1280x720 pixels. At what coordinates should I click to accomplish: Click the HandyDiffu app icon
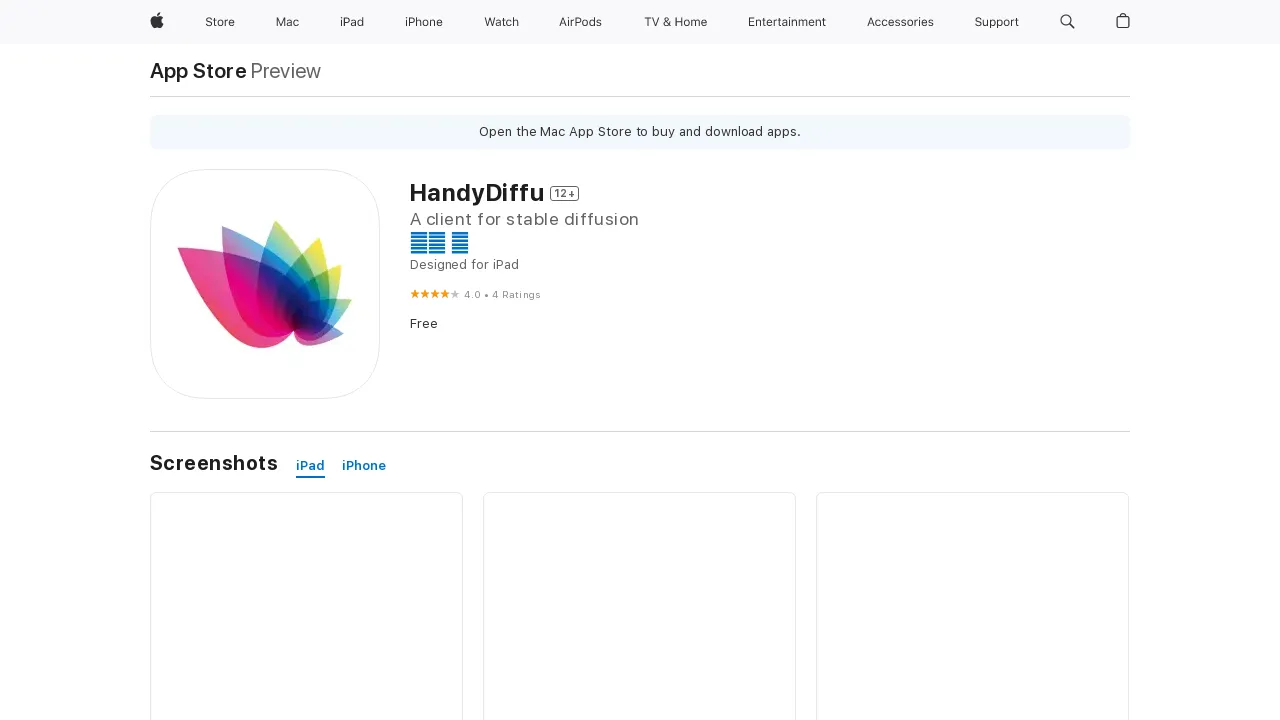pyautogui.click(x=265, y=284)
